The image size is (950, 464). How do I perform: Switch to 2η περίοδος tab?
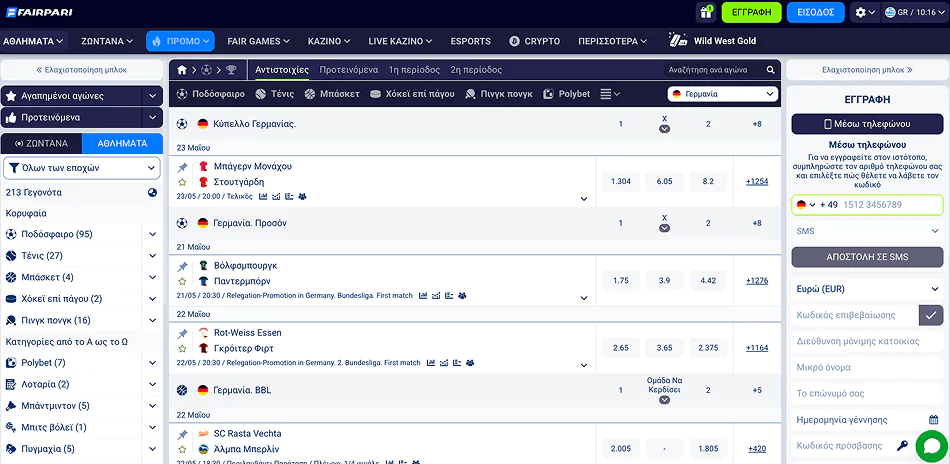(476, 70)
